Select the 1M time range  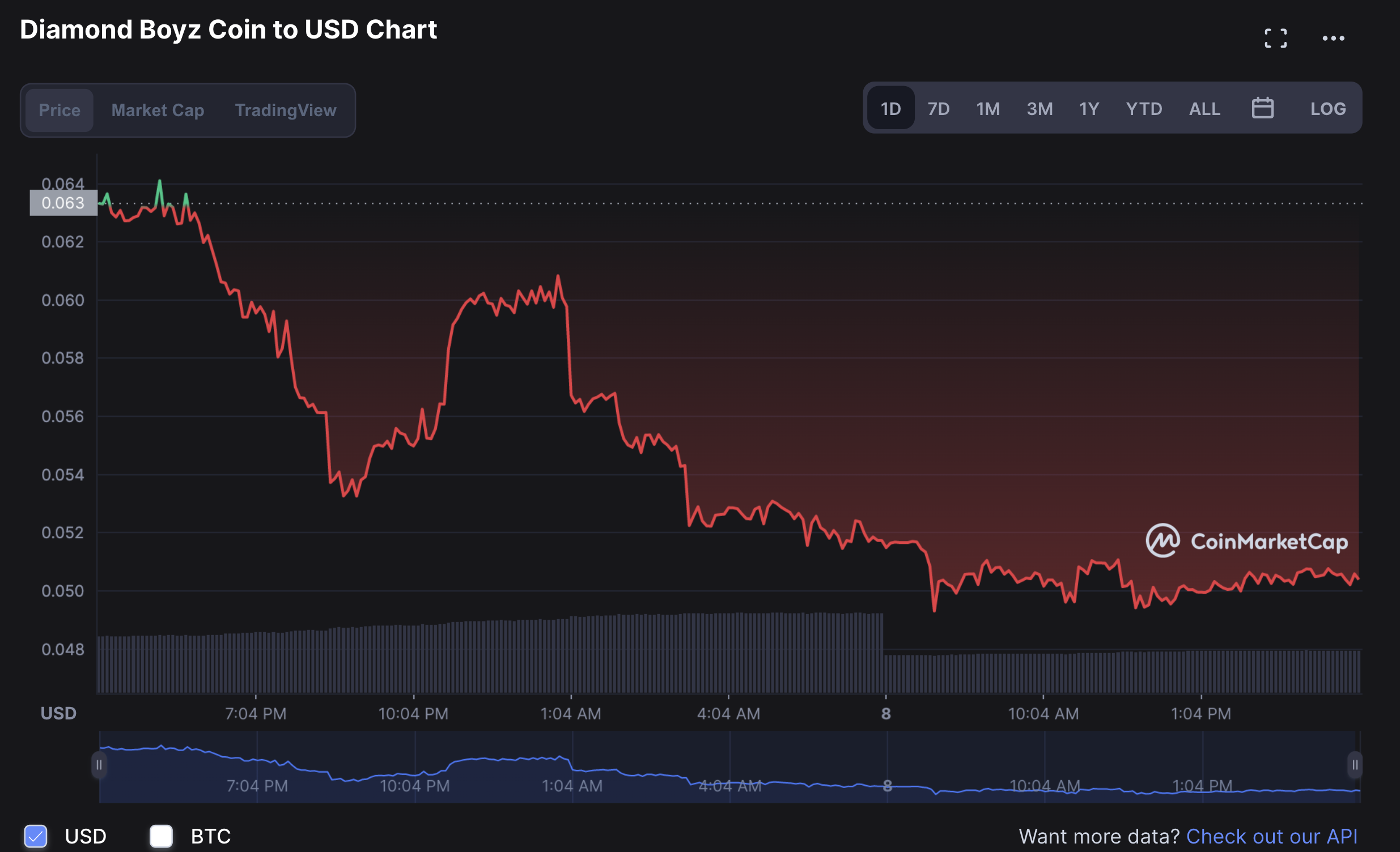point(987,109)
